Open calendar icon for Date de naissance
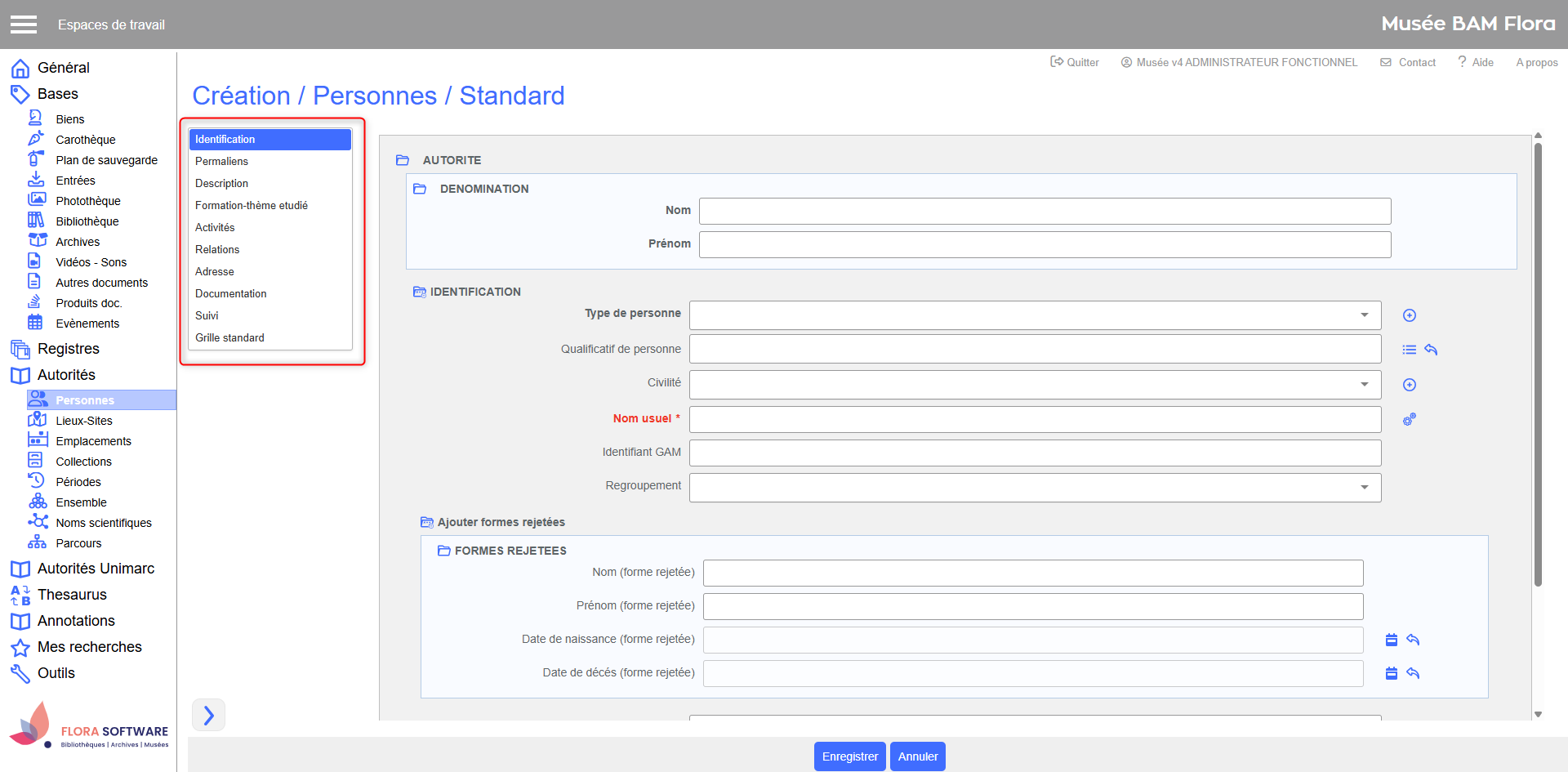Image resolution: width=1568 pixels, height=772 pixels. pos(1392,640)
